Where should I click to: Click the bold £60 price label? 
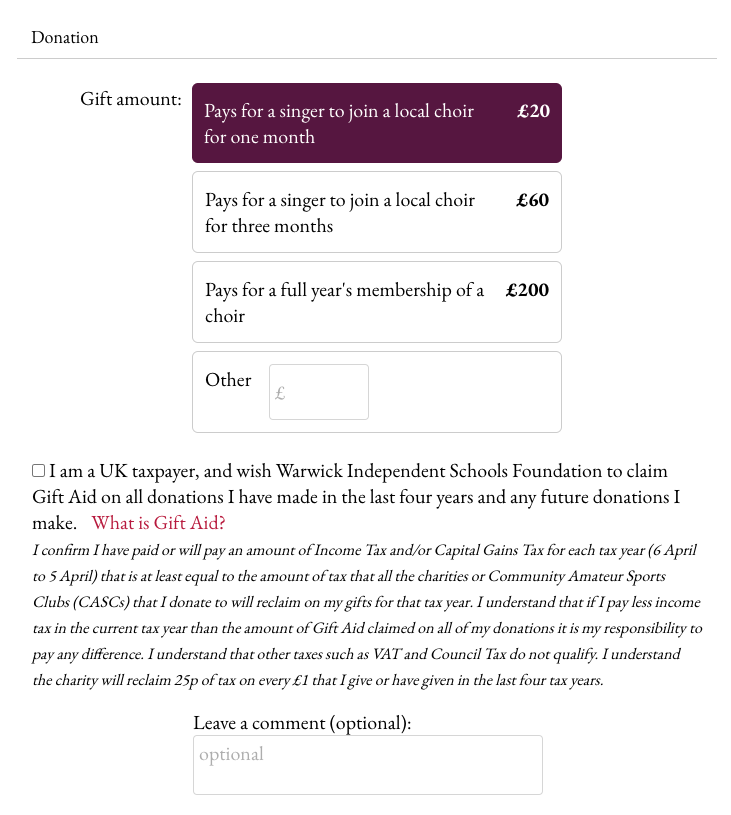(x=532, y=200)
